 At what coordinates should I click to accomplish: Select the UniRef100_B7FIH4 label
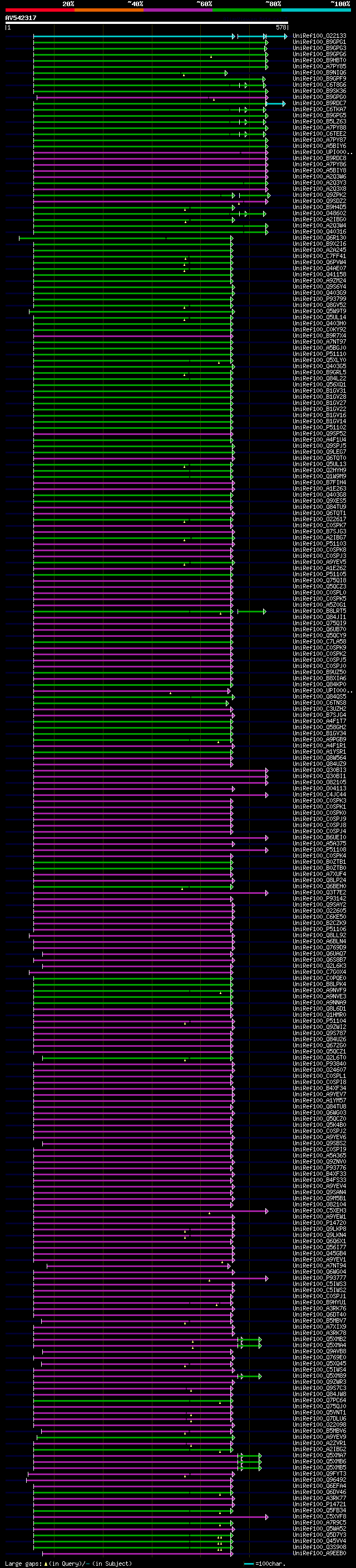coord(319,483)
